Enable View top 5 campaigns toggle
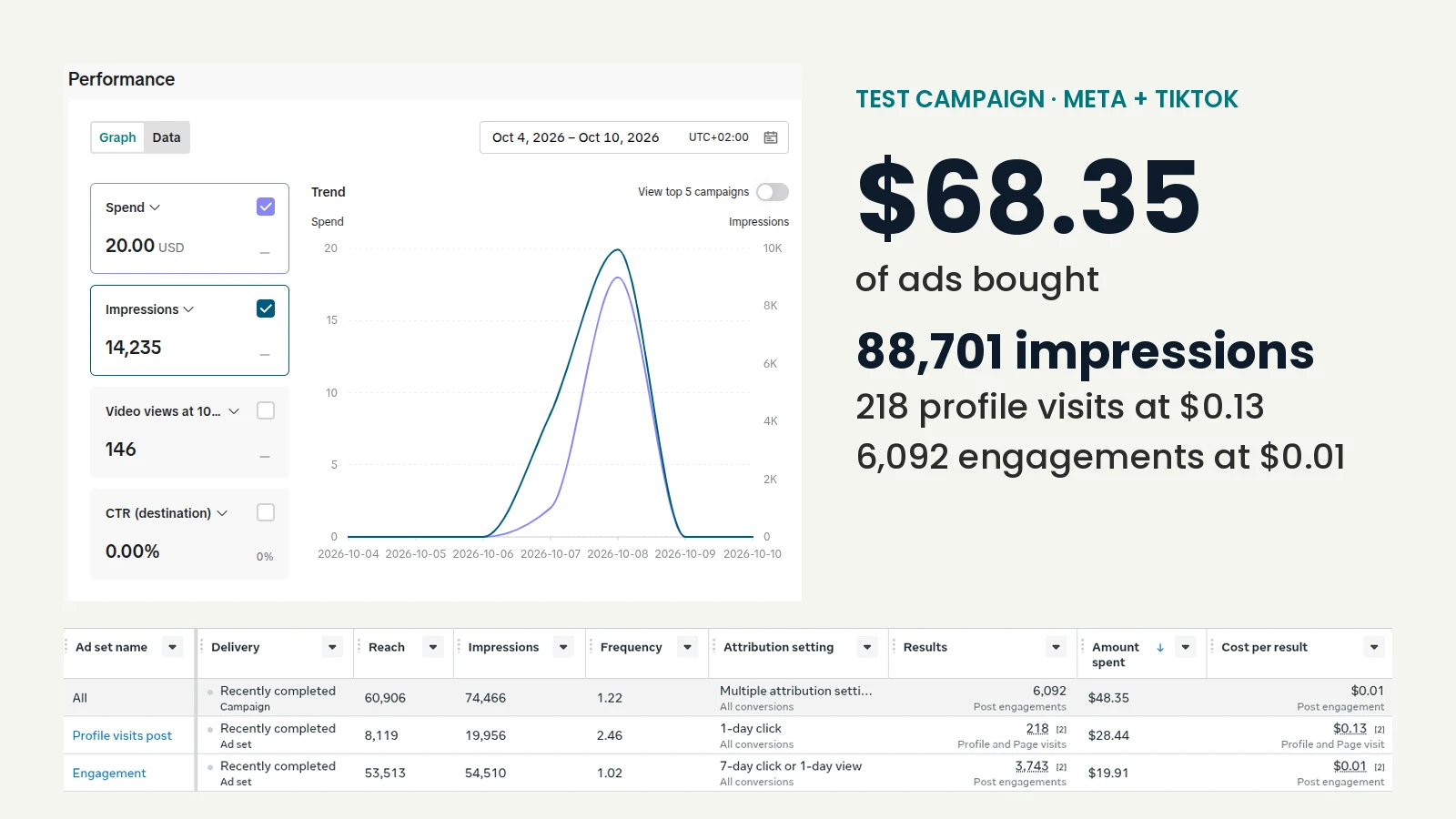 pos(773,192)
